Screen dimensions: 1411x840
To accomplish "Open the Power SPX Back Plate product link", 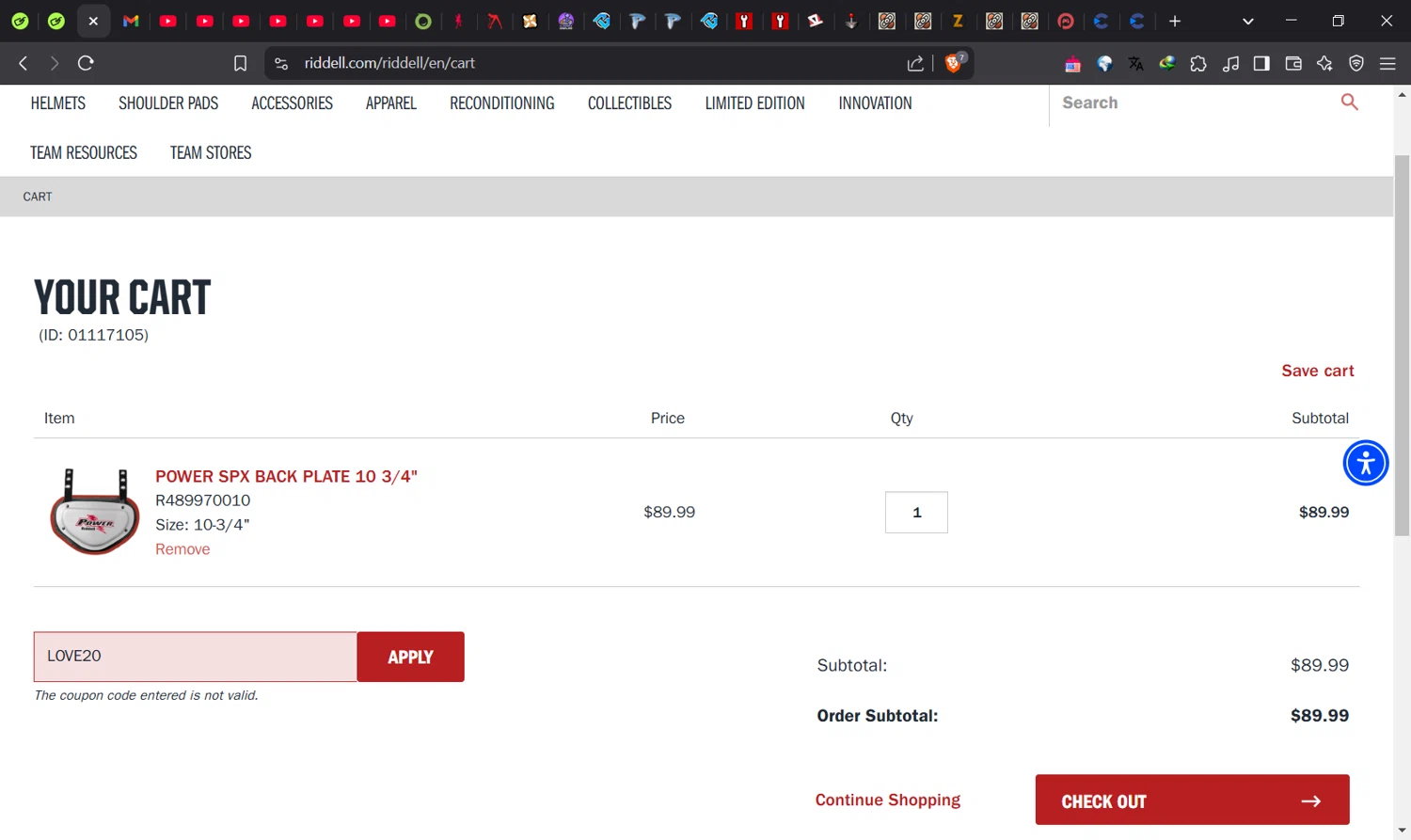I will point(286,476).
